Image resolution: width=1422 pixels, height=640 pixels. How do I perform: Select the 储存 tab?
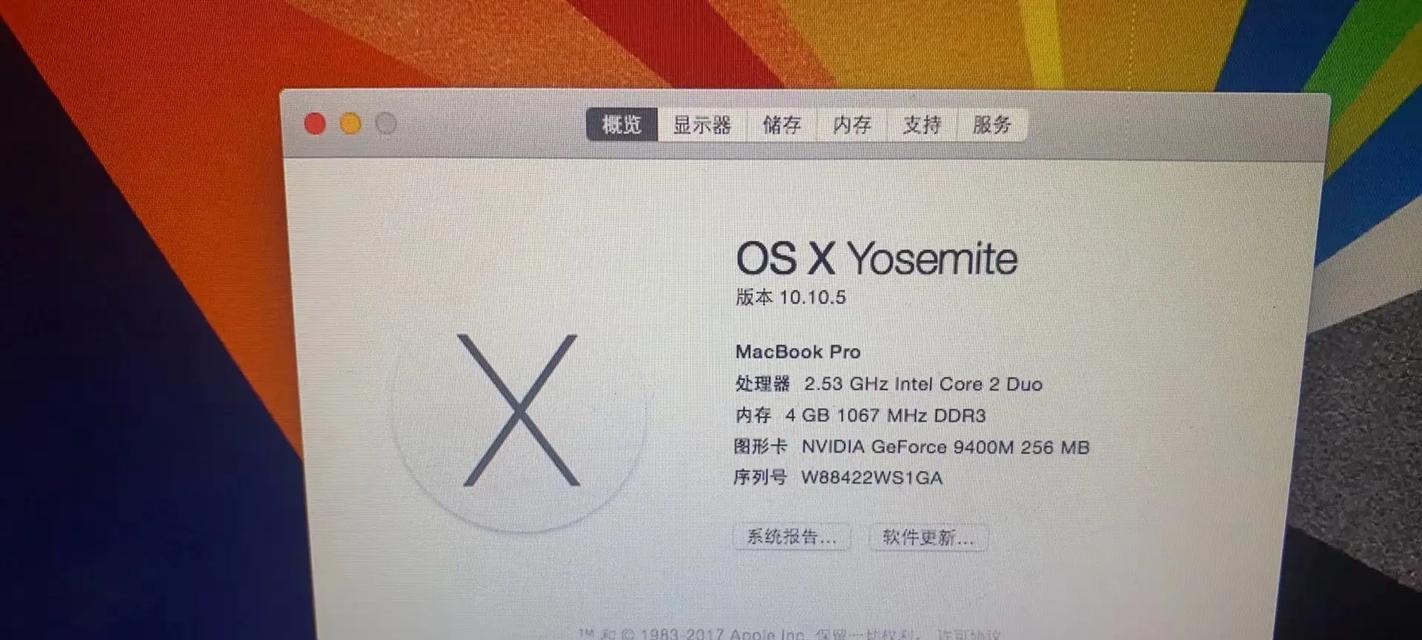782,125
